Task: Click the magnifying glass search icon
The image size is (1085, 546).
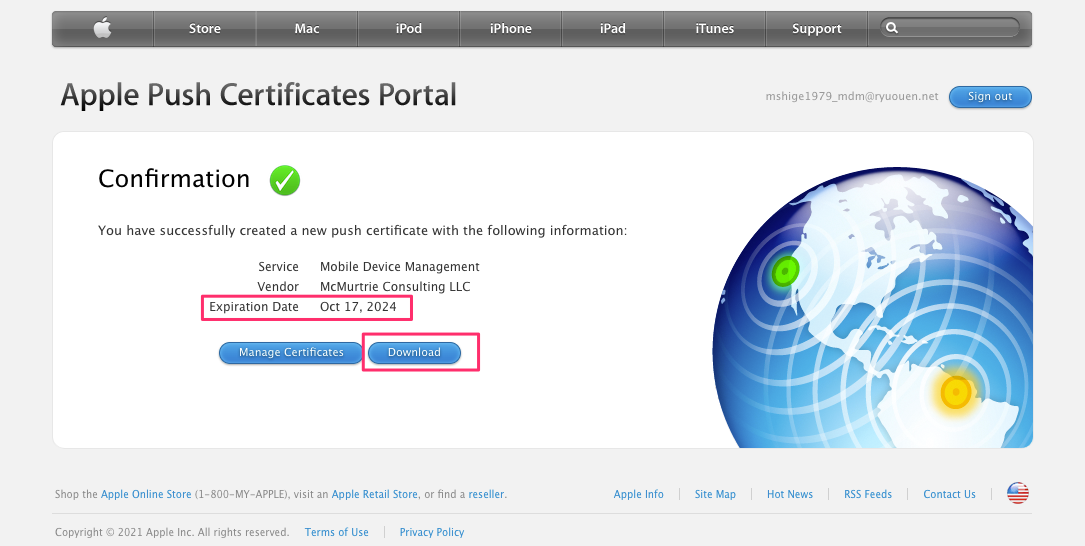Action: tap(892, 28)
